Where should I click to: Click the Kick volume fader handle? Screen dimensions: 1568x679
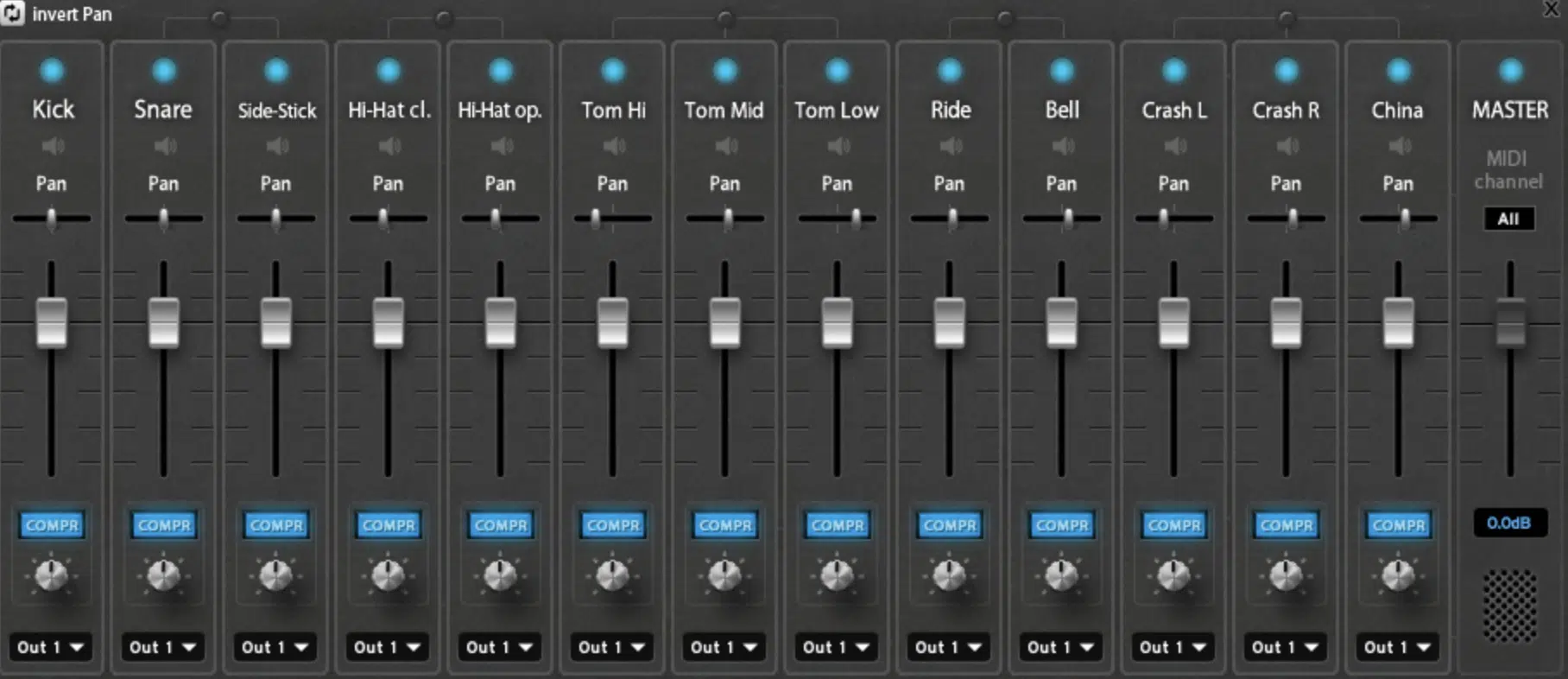52,322
